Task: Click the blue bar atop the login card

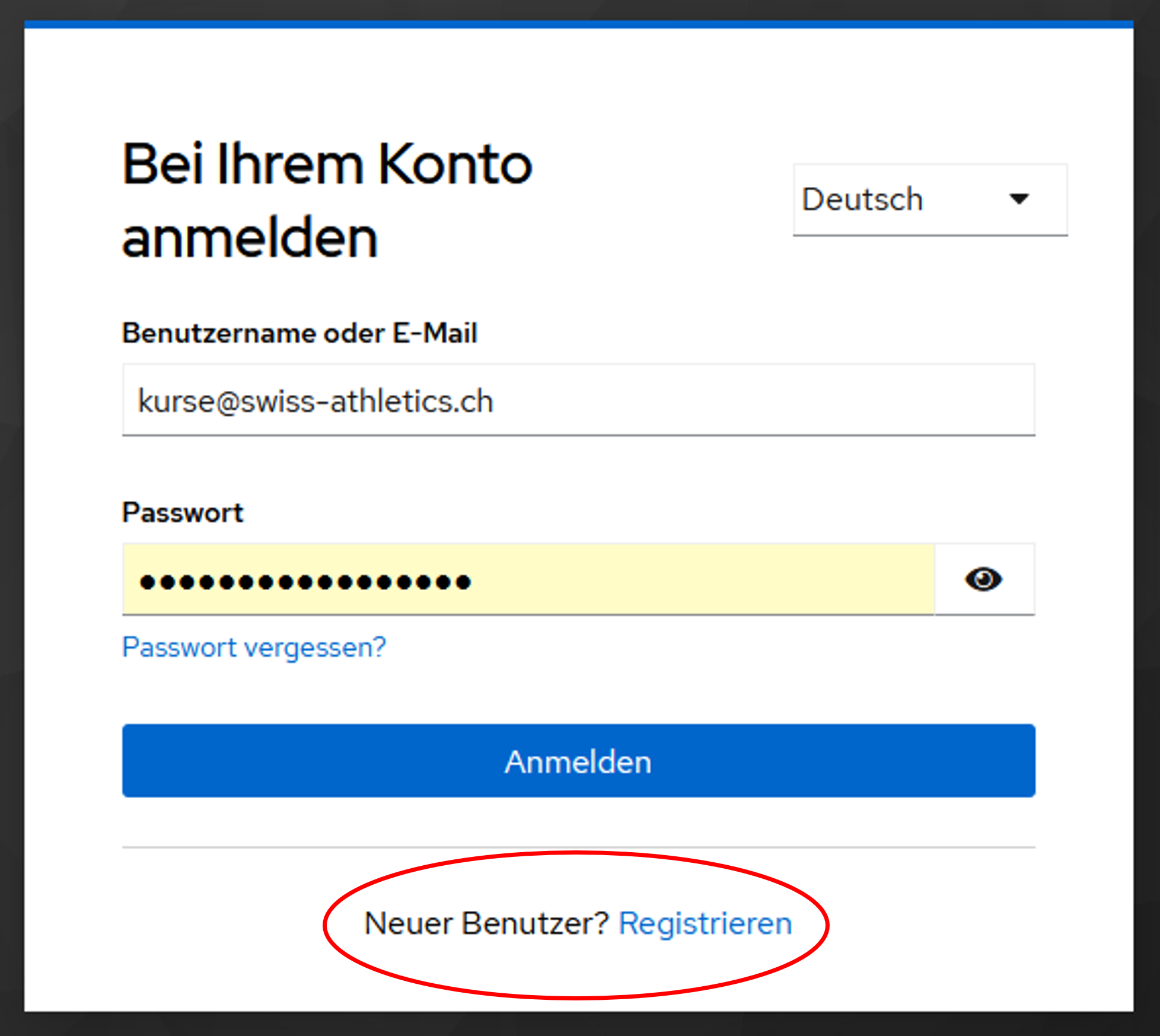Action: click(578, 24)
